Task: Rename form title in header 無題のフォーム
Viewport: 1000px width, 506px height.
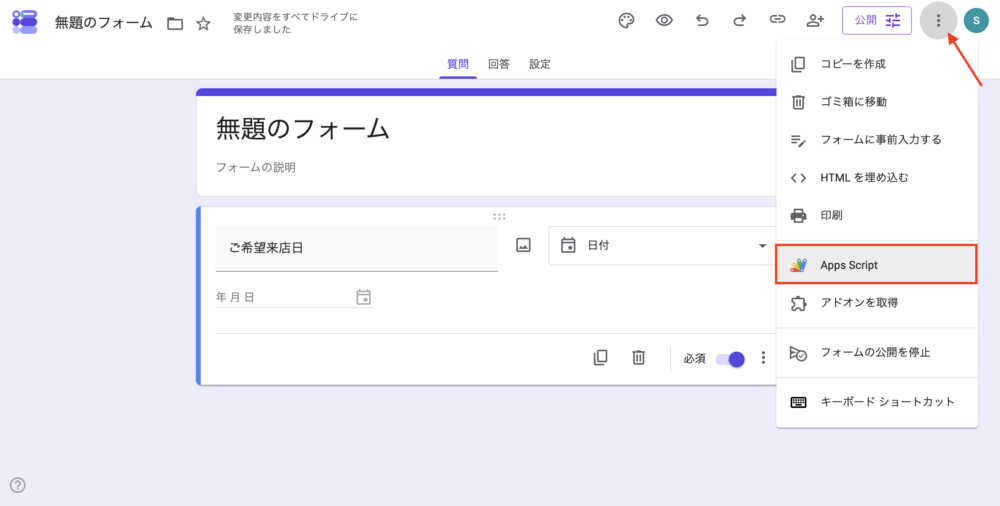Action: pos(103,23)
